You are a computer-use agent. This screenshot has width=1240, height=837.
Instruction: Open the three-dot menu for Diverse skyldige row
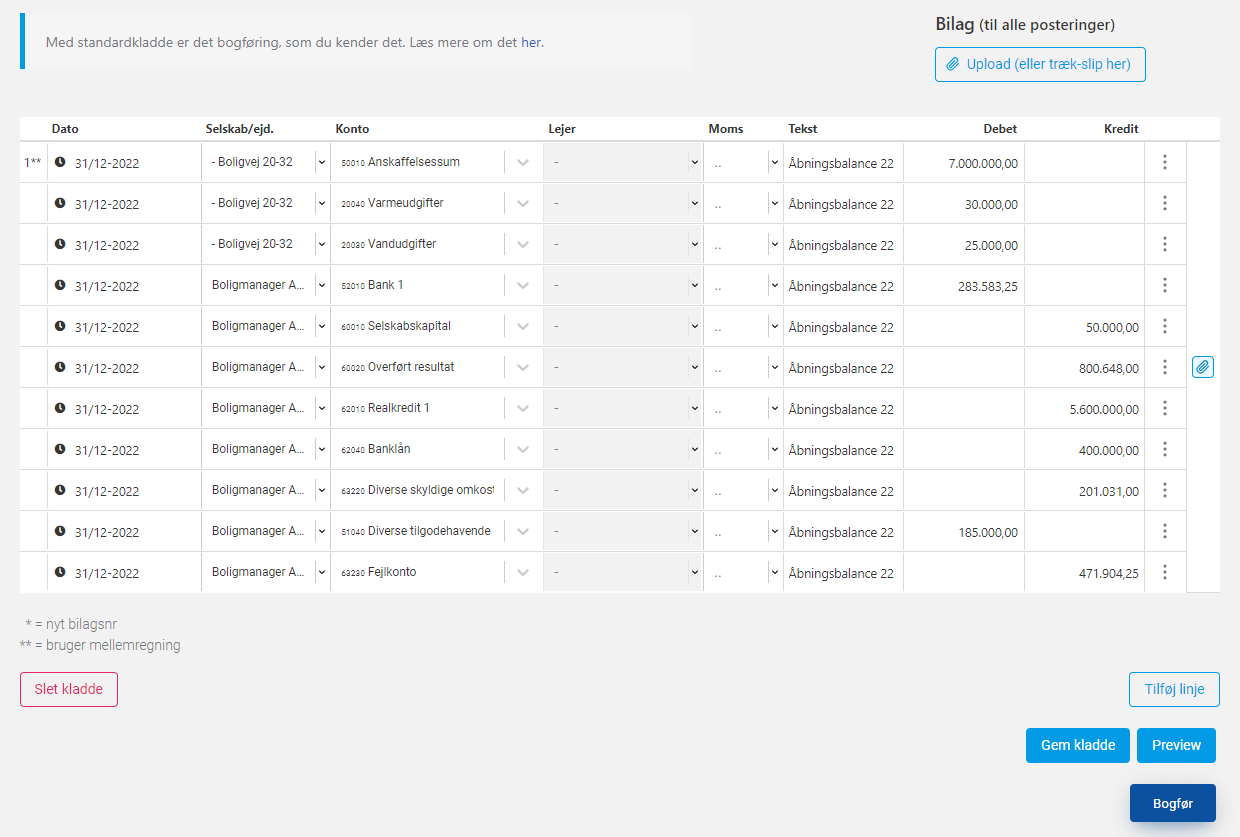(x=1165, y=490)
